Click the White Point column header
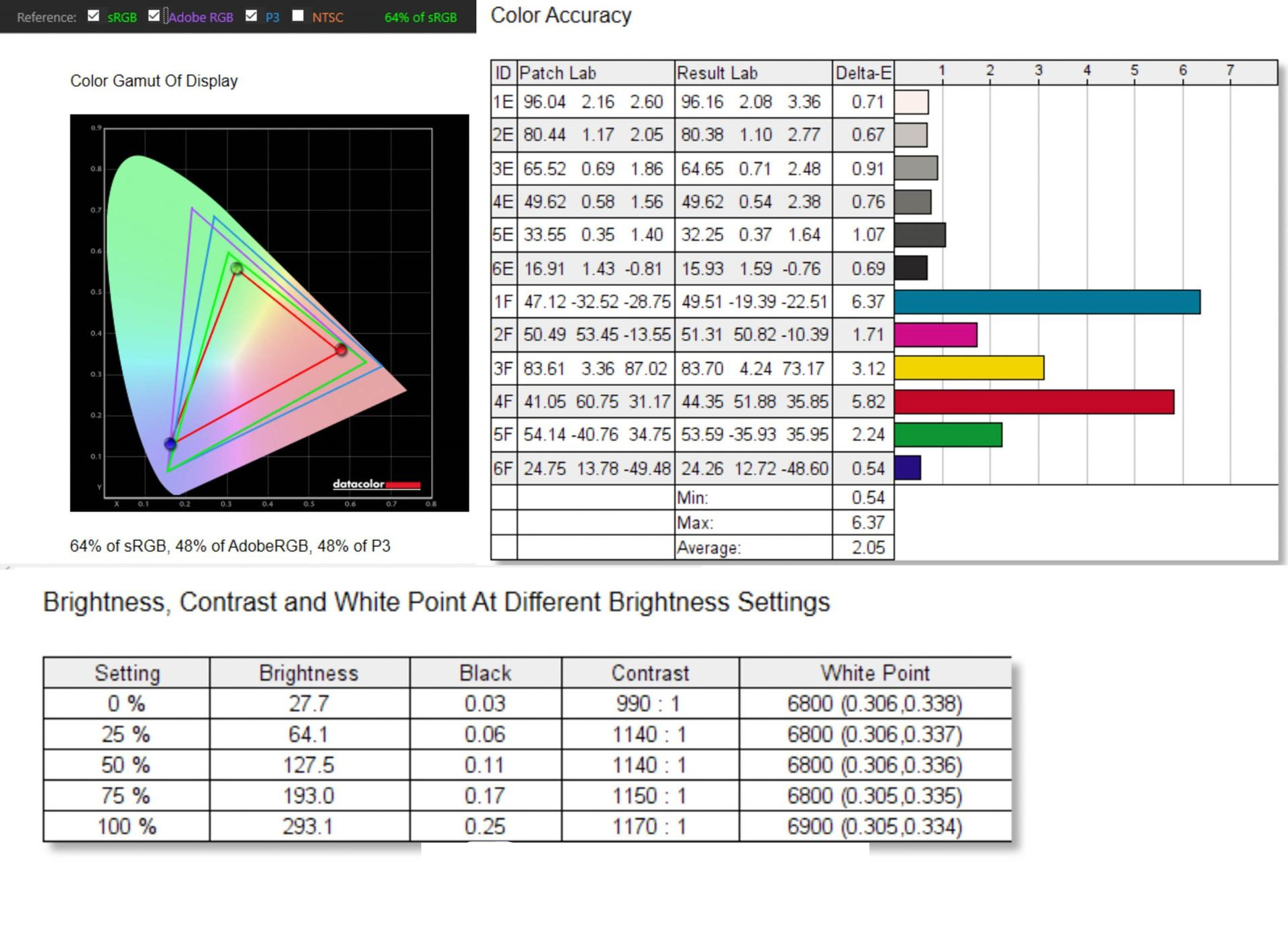This screenshot has height=926, width=1288. click(875, 673)
